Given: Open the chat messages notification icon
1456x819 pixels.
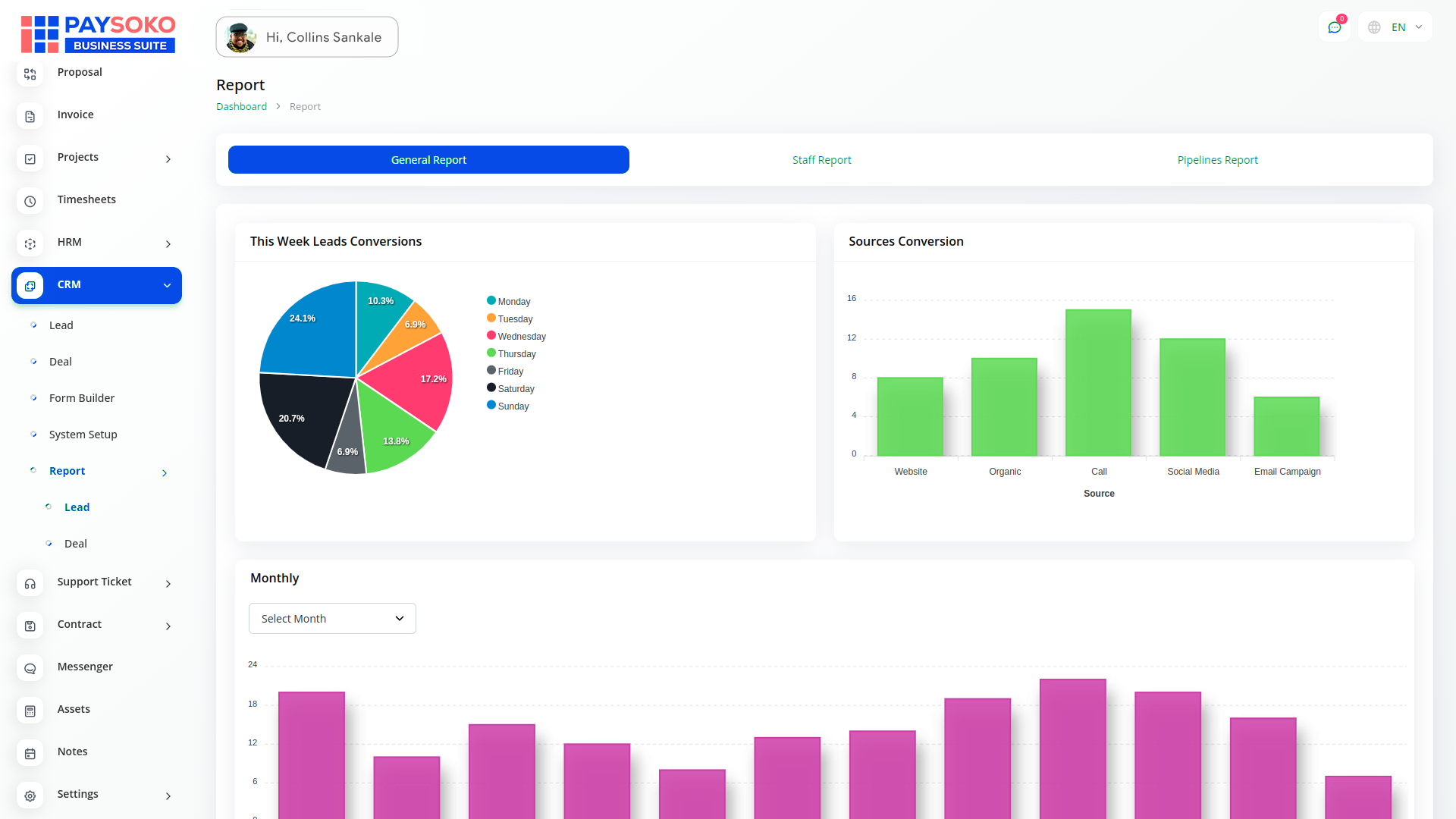Looking at the screenshot, I should click(x=1334, y=28).
